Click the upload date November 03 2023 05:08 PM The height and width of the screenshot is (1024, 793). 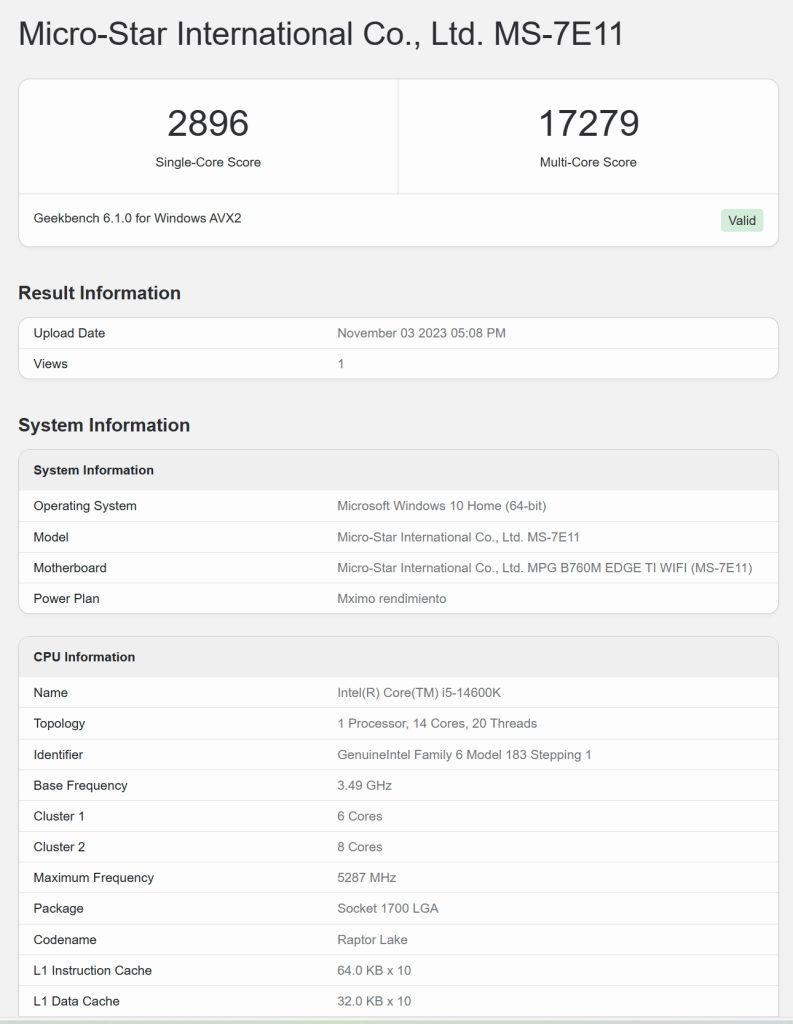coord(421,333)
